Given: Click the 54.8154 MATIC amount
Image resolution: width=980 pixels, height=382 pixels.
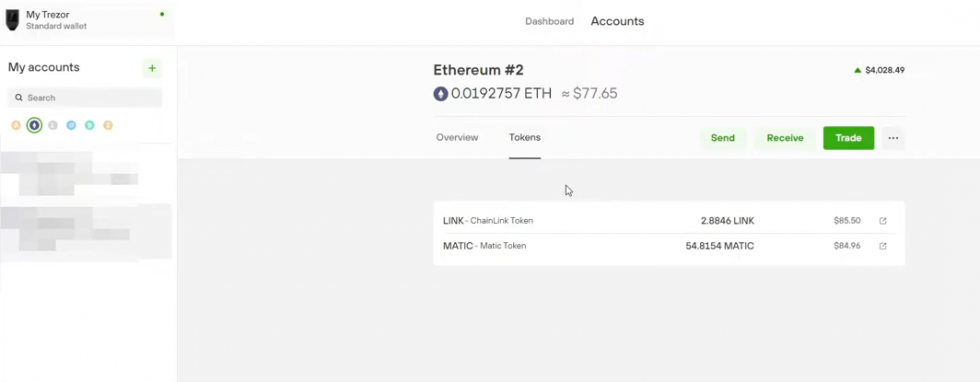Looking at the screenshot, I should point(720,246).
